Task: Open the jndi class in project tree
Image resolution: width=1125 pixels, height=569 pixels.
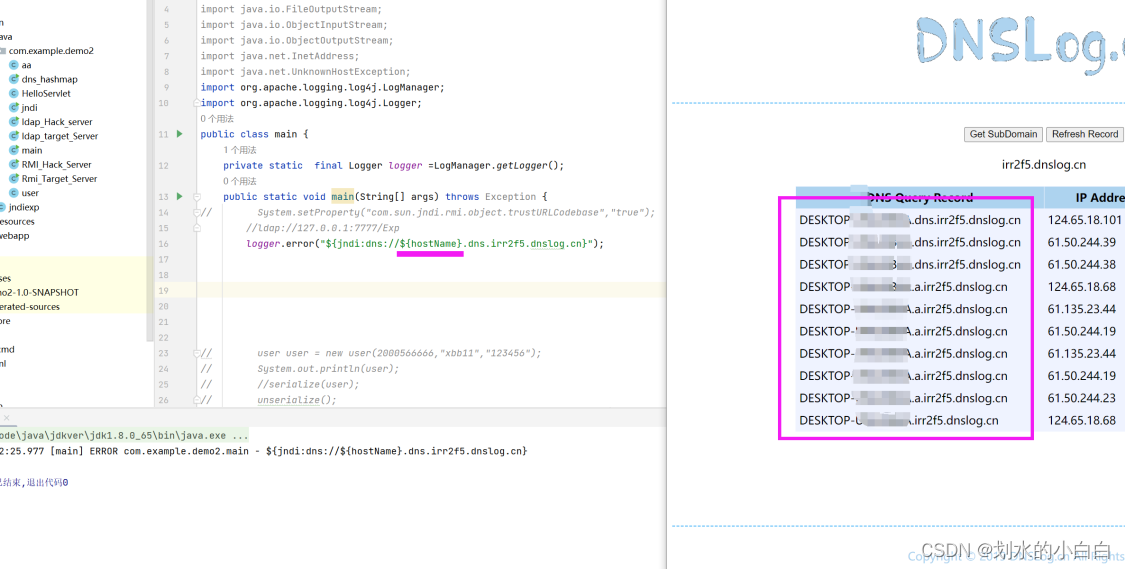Action: (x=29, y=108)
